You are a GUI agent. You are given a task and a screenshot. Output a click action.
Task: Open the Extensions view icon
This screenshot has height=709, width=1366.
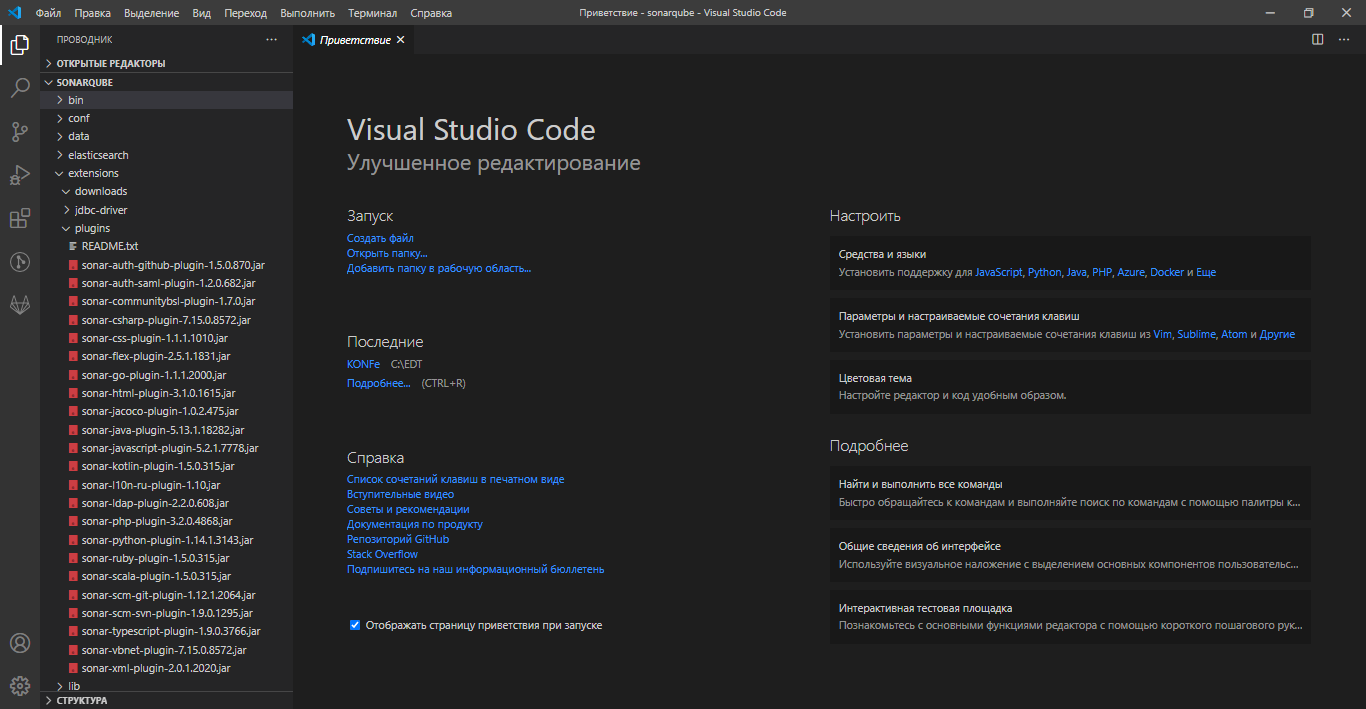coord(20,219)
